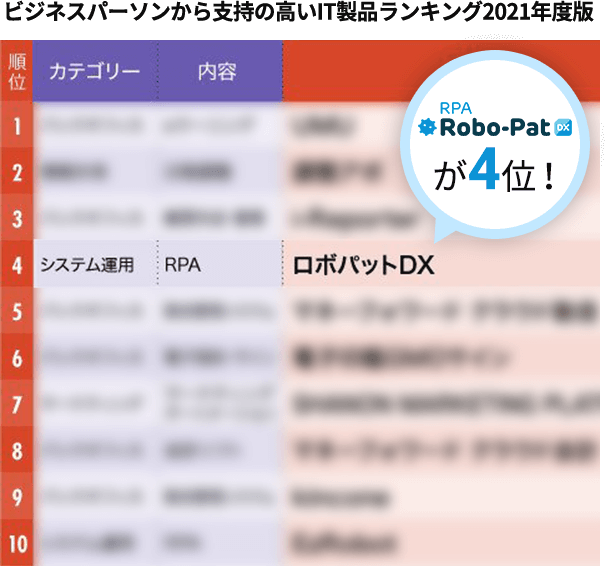612x566 pixels.
Task: Click the small RPA label above Robo-Pat
Action: [455, 108]
